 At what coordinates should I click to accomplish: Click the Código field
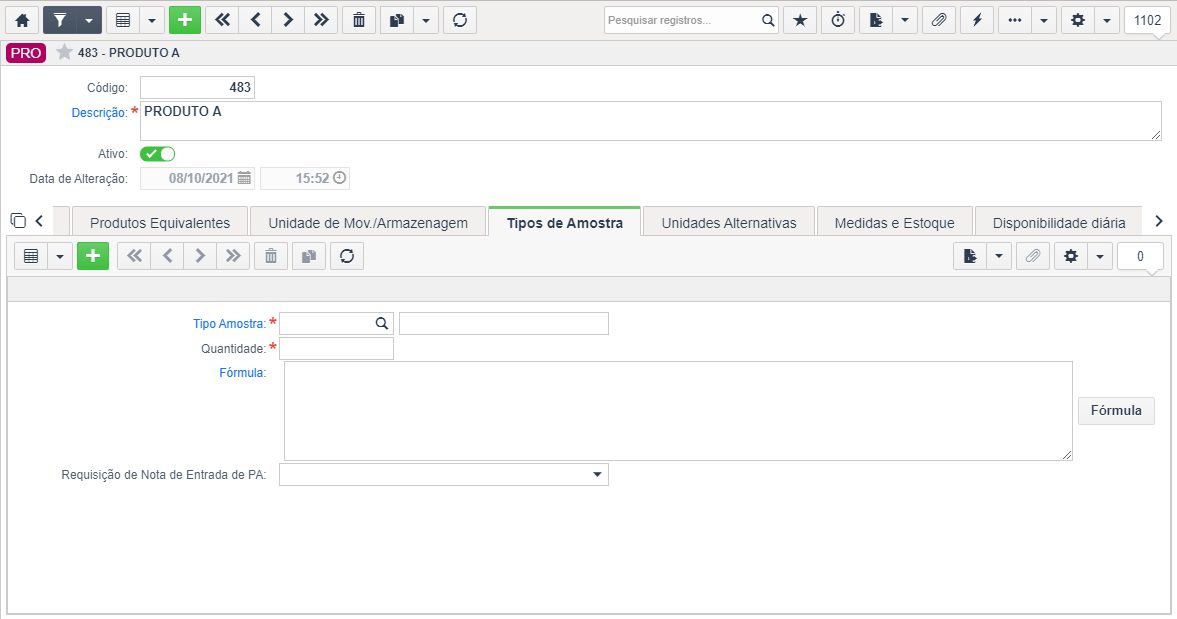[x=197, y=87]
